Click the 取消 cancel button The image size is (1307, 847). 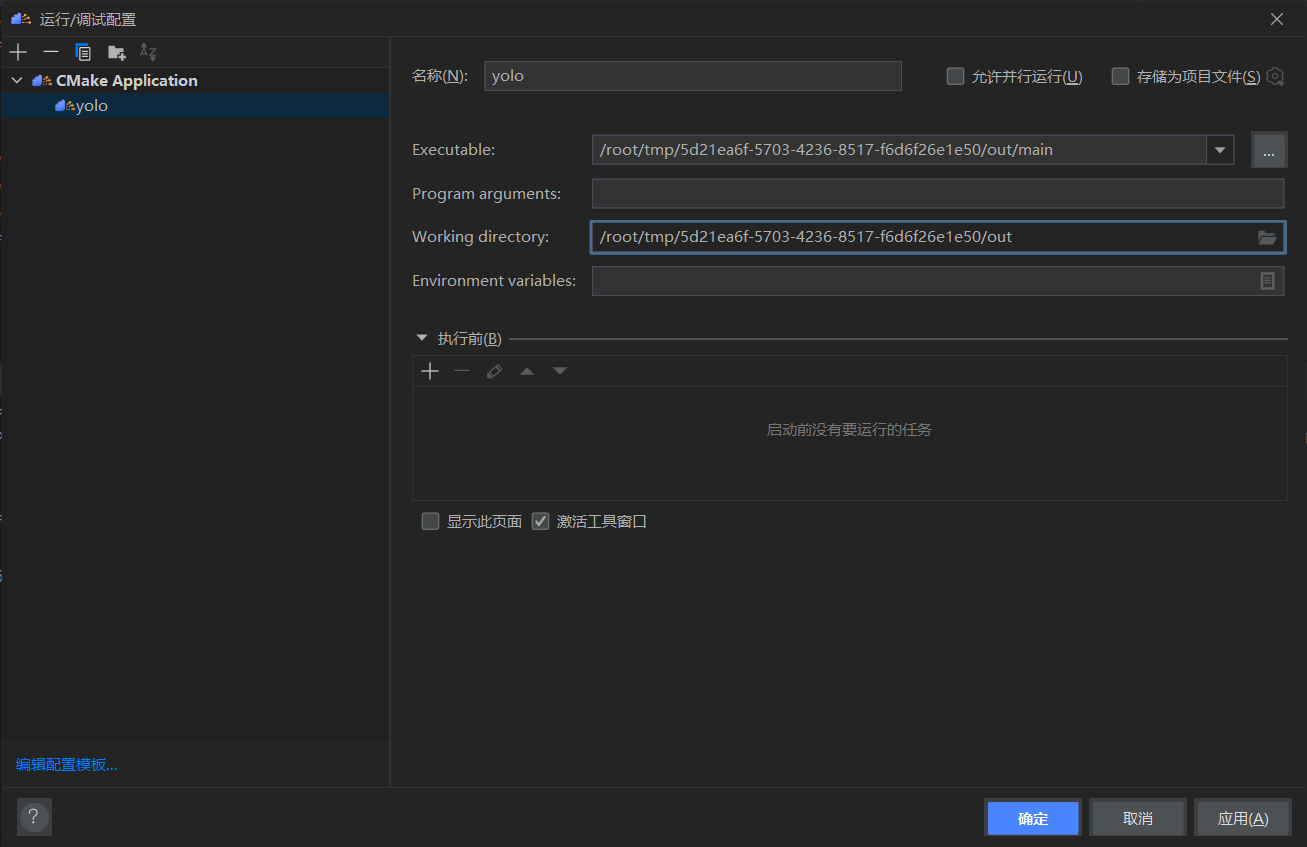pyautogui.click(x=1138, y=818)
